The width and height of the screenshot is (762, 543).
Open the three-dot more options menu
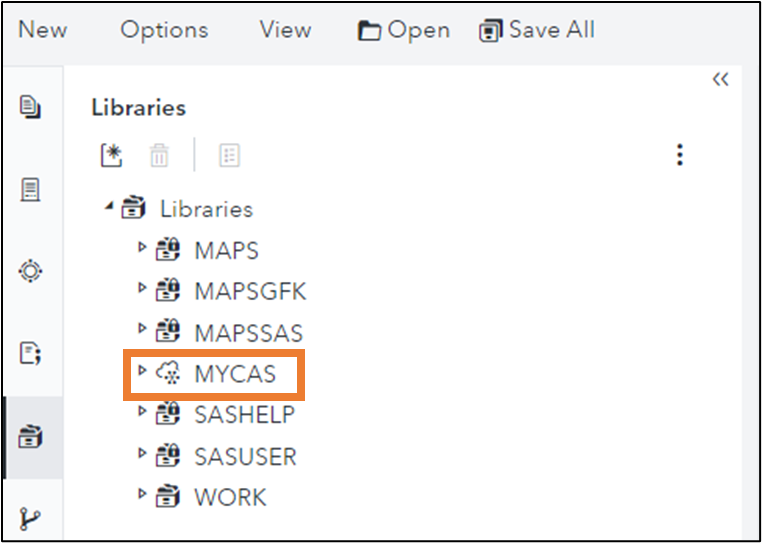pyautogui.click(x=680, y=155)
